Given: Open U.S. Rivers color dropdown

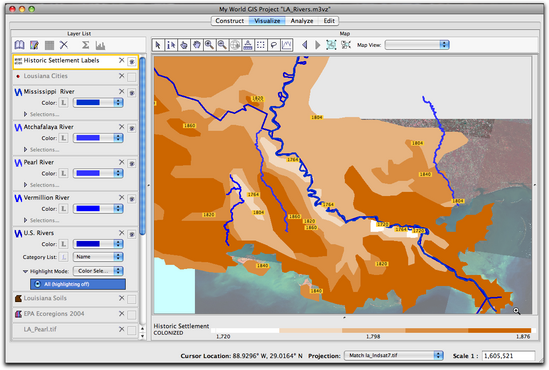Looking at the screenshot, I should tap(98, 244).
